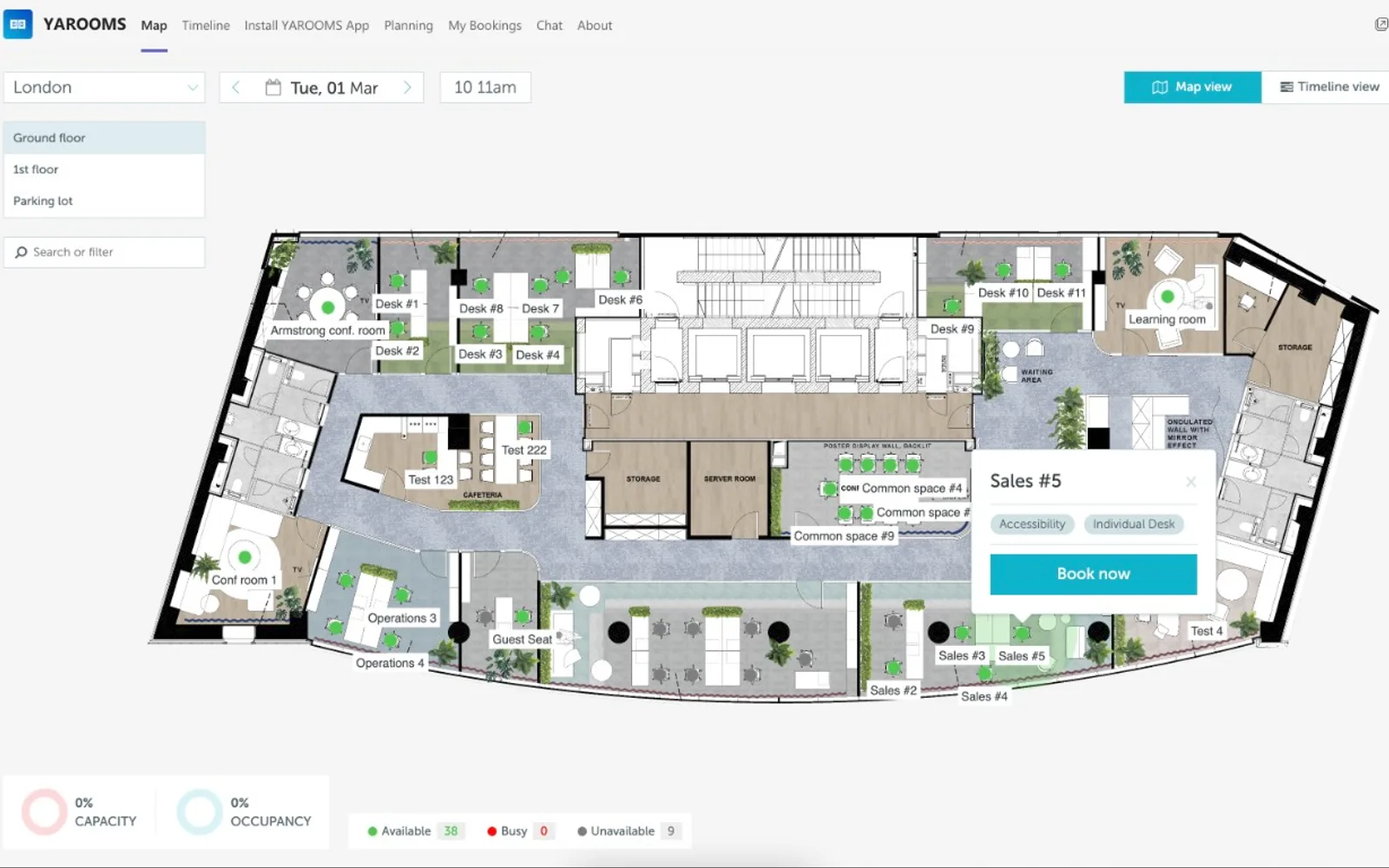Open the Tue, 01 Mar date picker
1389x868 pixels.
(x=322, y=88)
